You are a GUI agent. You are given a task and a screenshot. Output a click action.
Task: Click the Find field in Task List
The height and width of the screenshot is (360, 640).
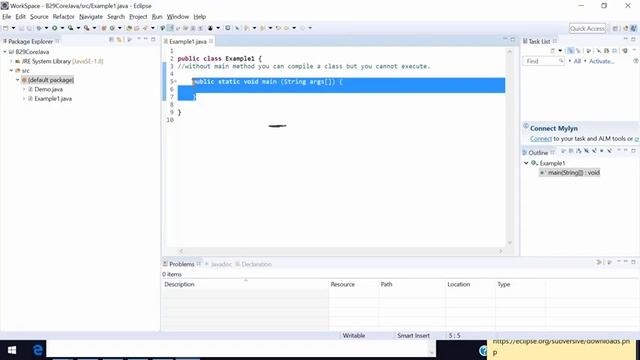click(x=543, y=61)
